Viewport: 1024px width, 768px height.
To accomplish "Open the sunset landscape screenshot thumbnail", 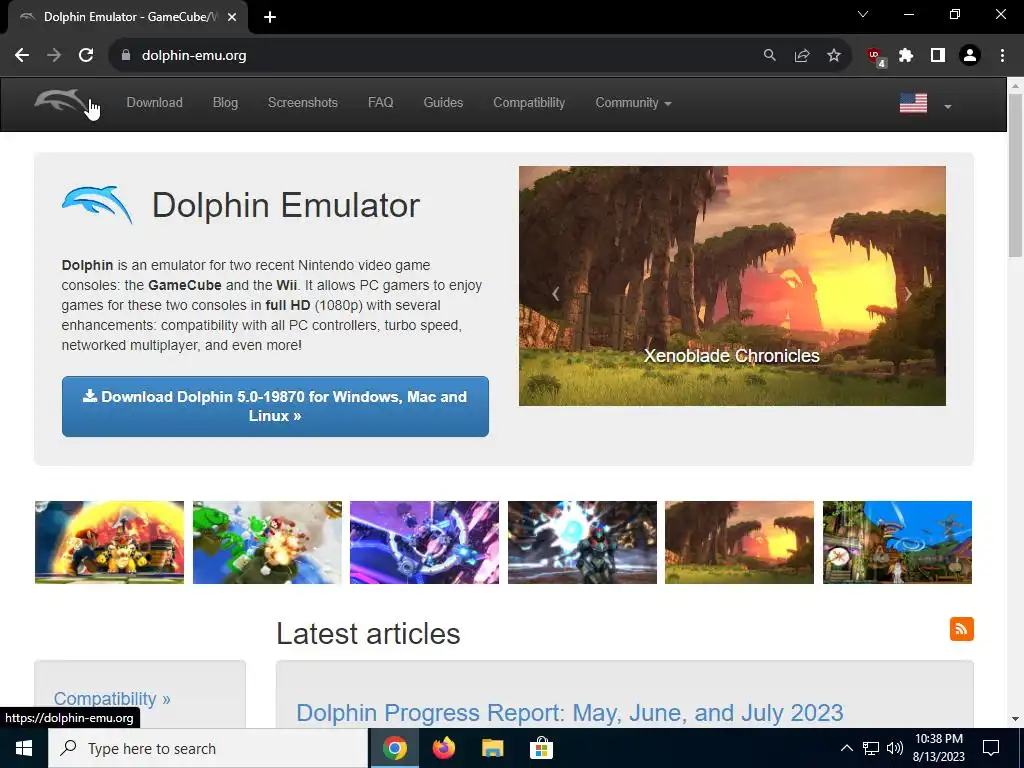I will point(739,542).
